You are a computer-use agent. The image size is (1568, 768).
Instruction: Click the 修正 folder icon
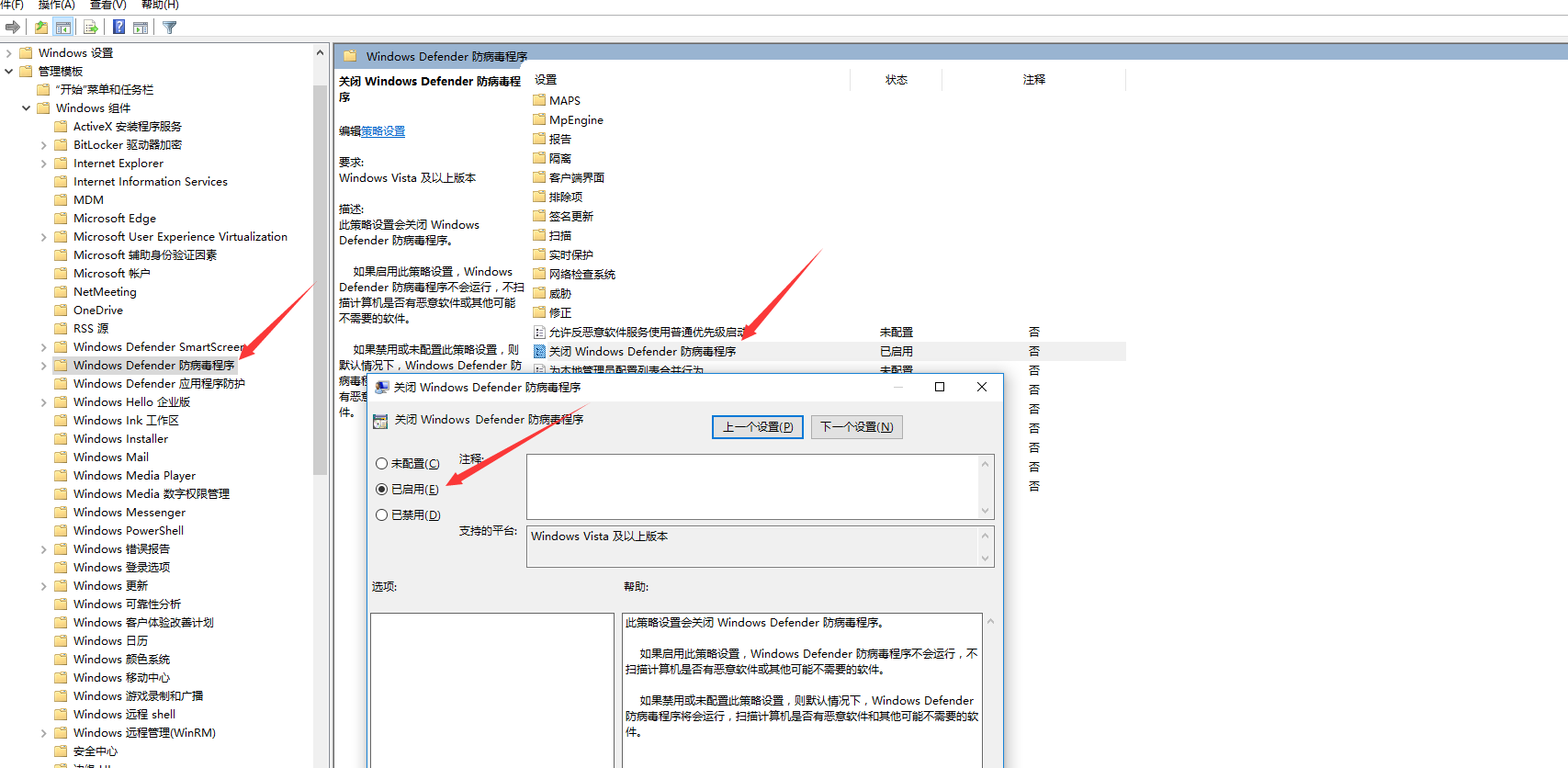coord(540,312)
